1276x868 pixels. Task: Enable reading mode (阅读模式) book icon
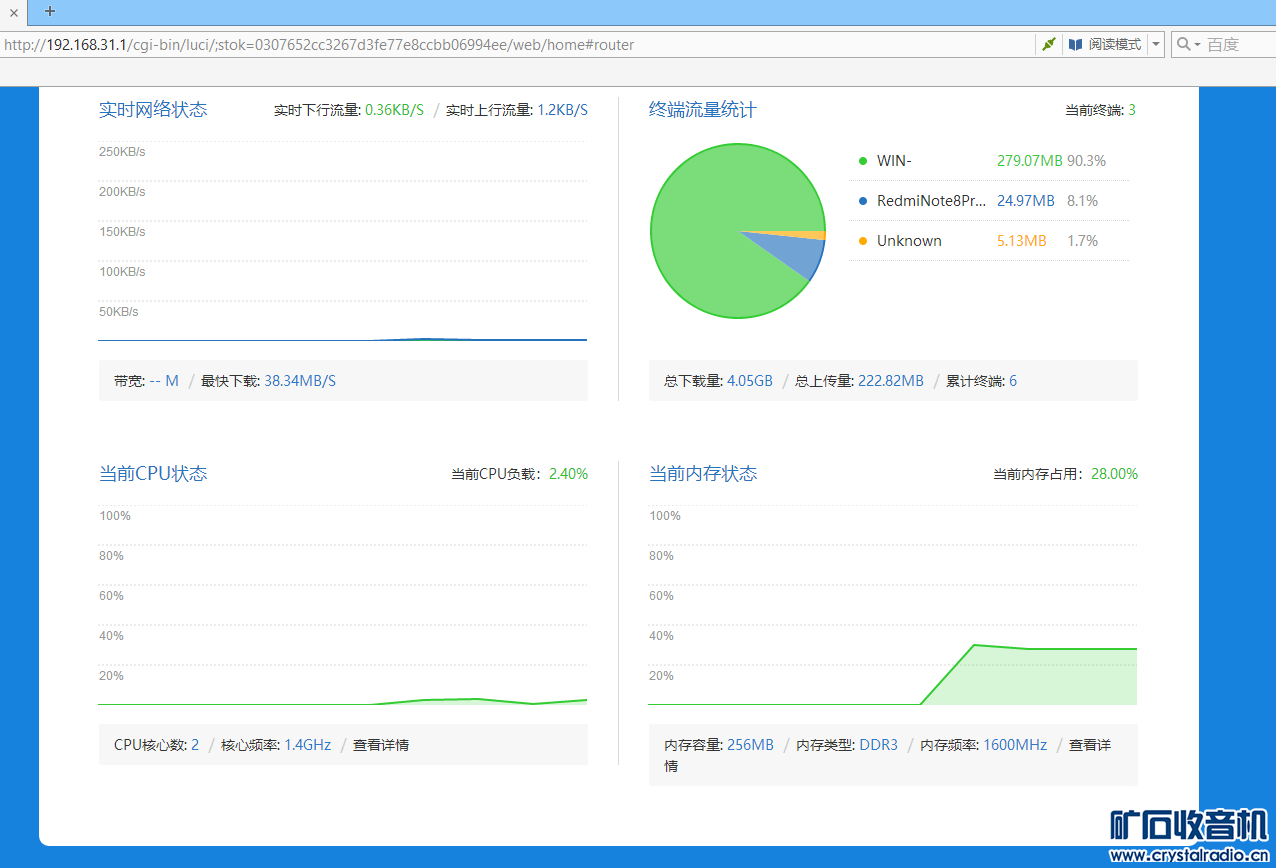click(1076, 44)
